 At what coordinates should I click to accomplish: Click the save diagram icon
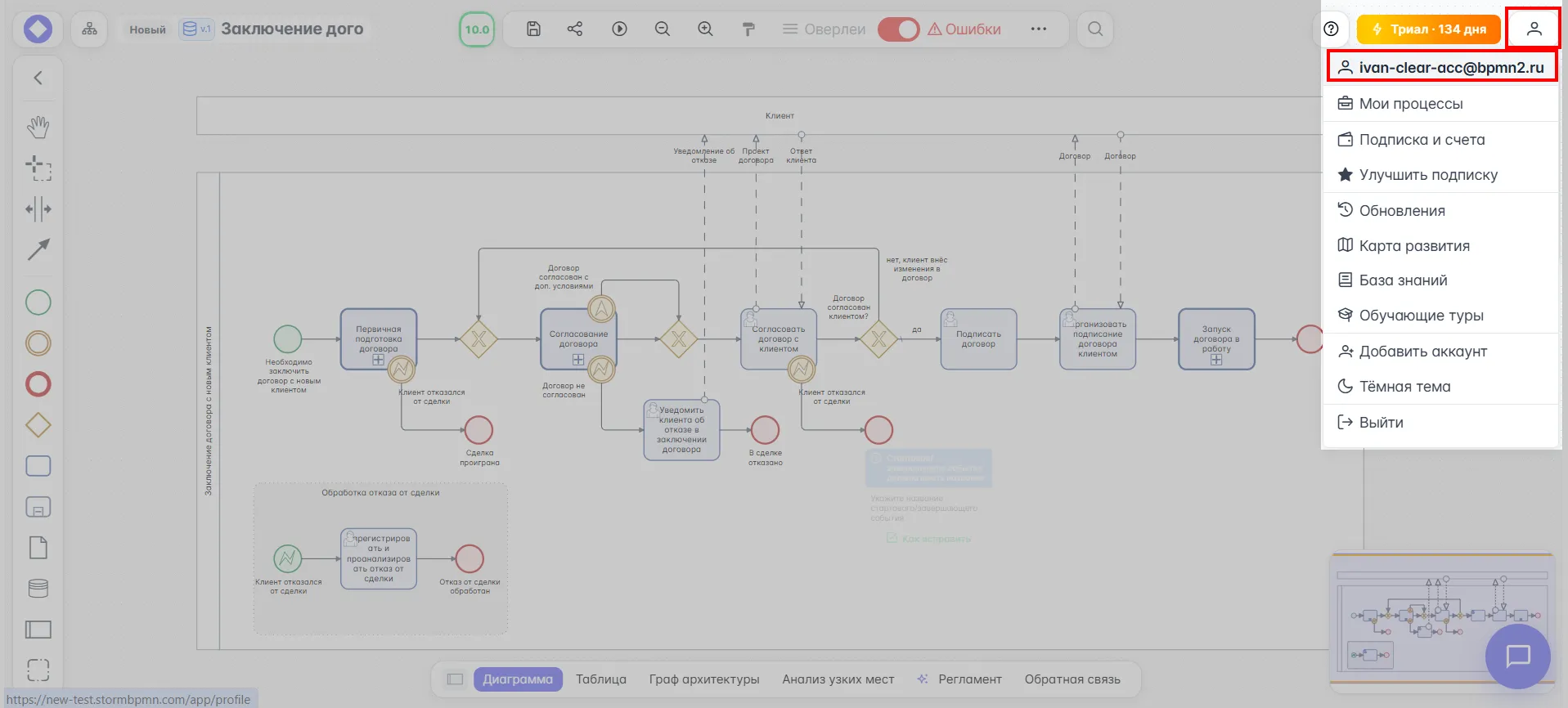pyautogui.click(x=533, y=29)
